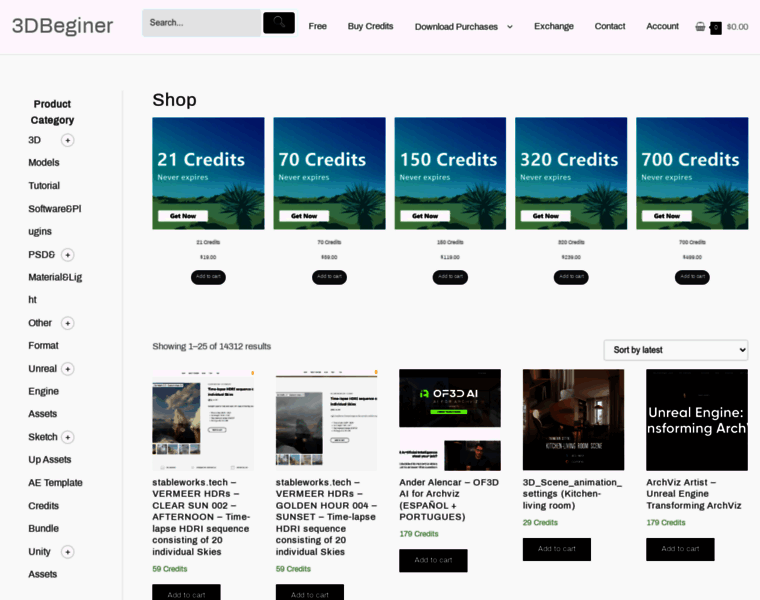Expand the PSD&Material&Light category

67,254
